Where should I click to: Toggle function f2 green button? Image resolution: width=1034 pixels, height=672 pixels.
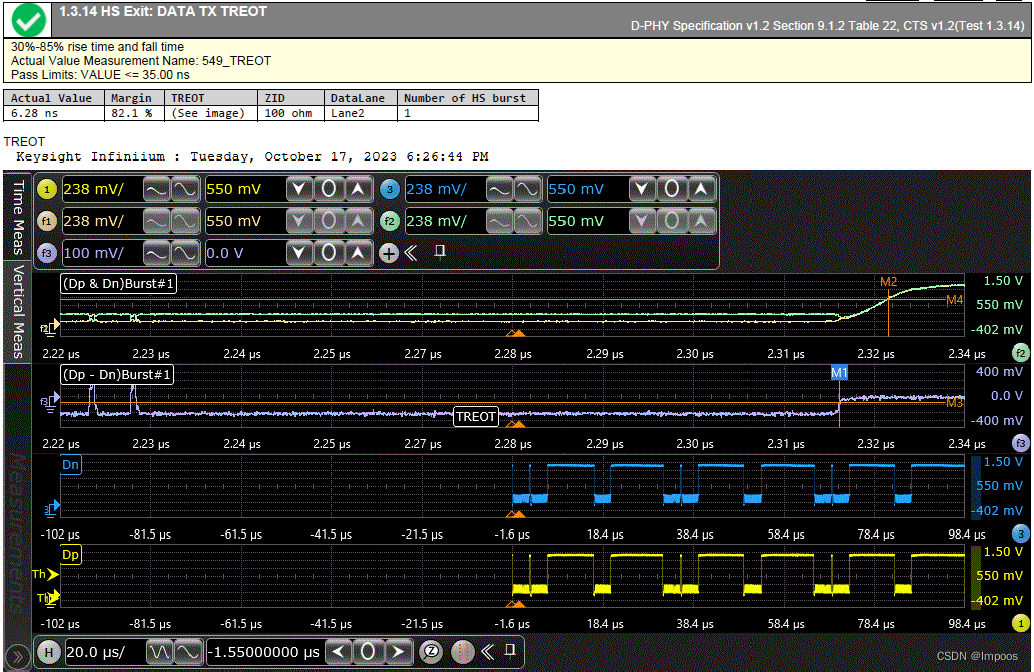pyautogui.click(x=390, y=222)
